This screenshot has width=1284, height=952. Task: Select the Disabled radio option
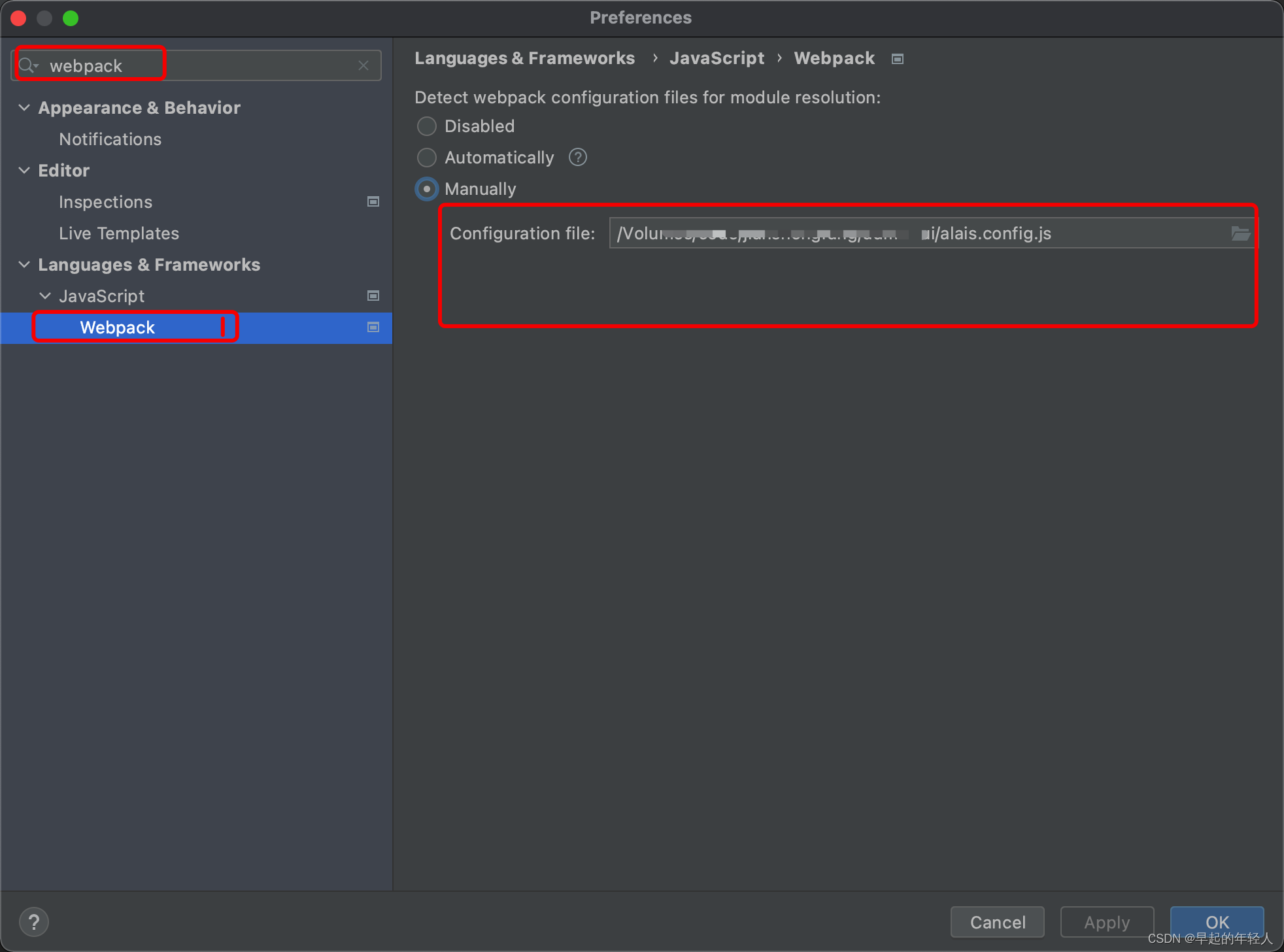pyautogui.click(x=427, y=126)
